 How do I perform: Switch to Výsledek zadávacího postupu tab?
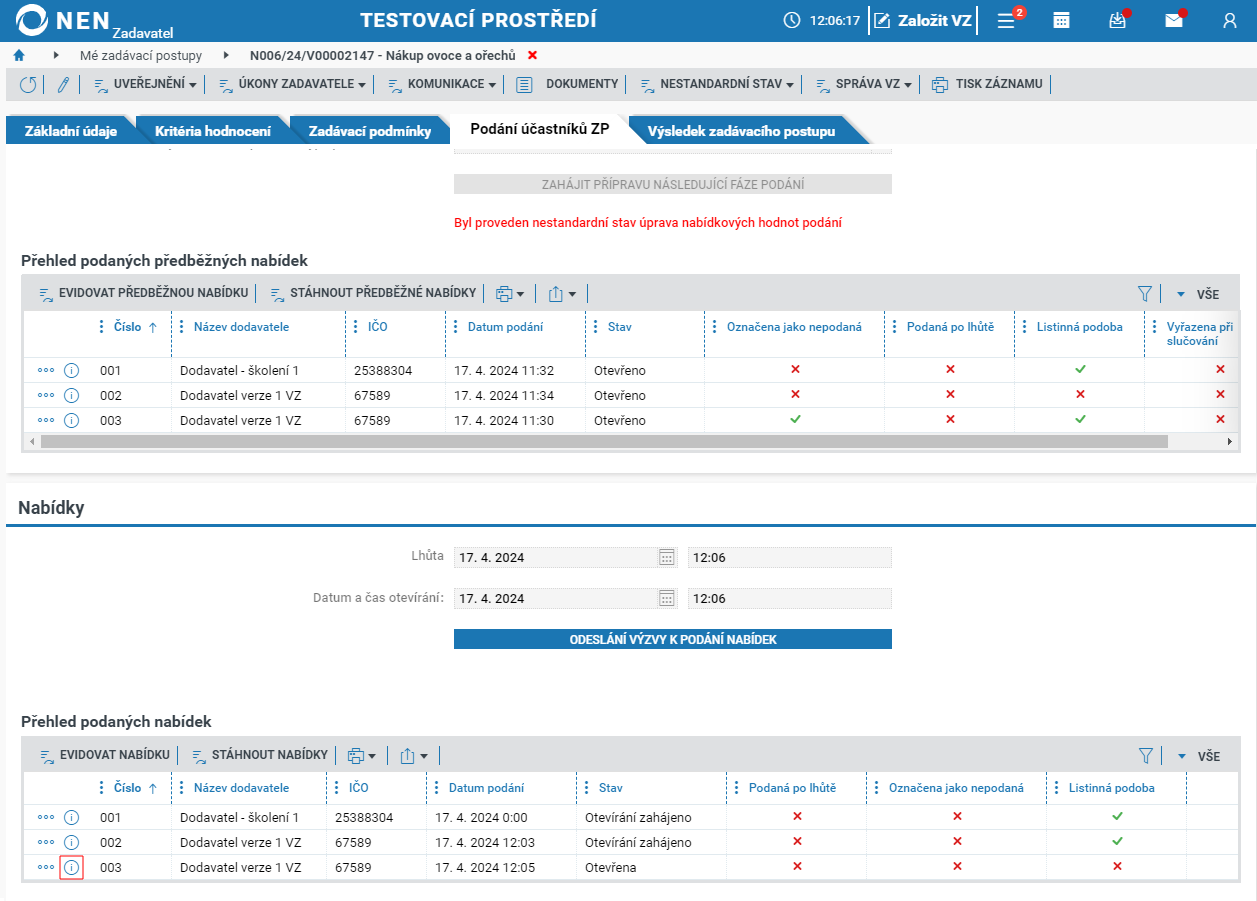click(x=741, y=131)
